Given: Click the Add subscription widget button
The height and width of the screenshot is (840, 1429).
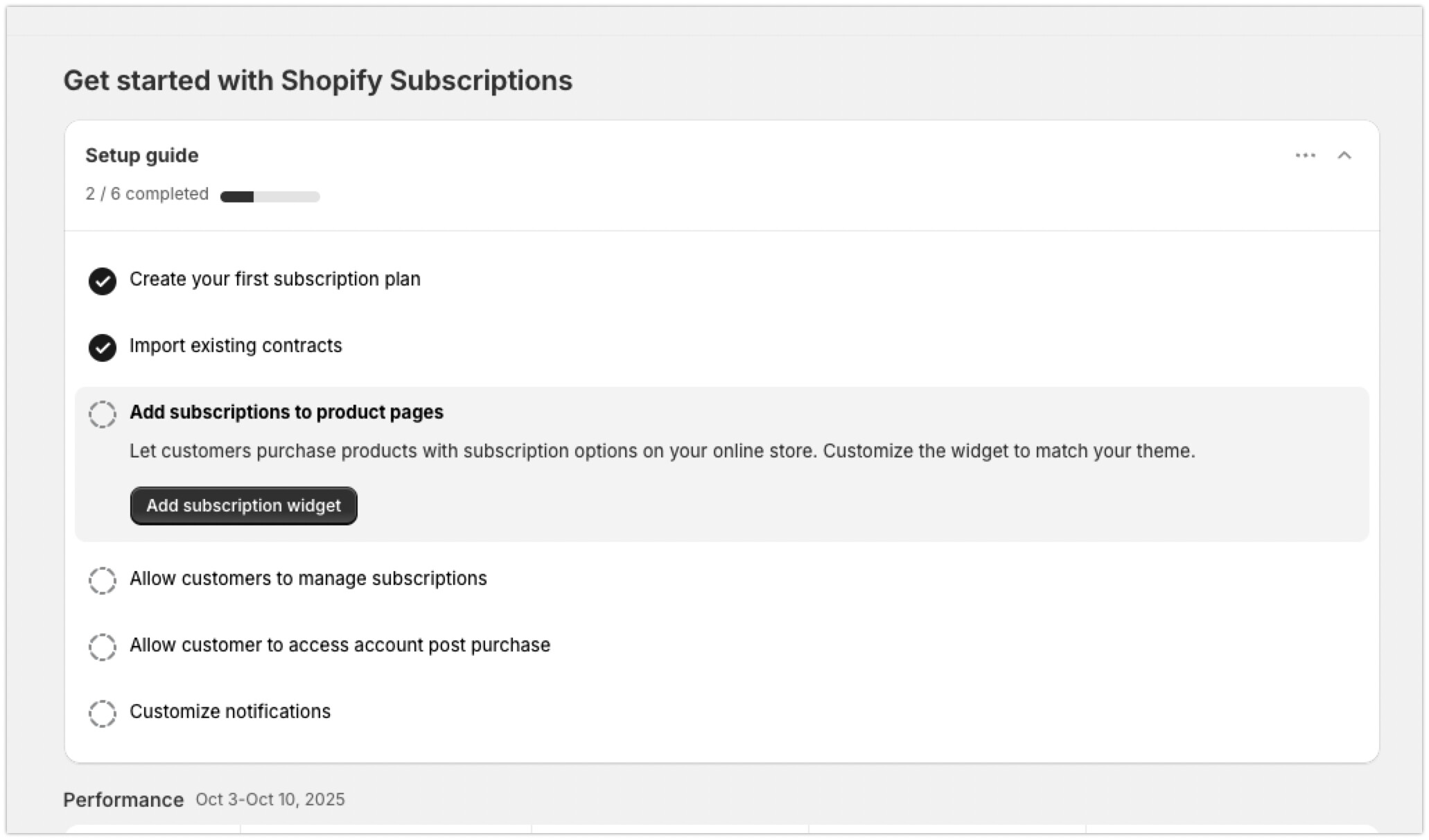Looking at the screenshot, I should pos(243,506).
